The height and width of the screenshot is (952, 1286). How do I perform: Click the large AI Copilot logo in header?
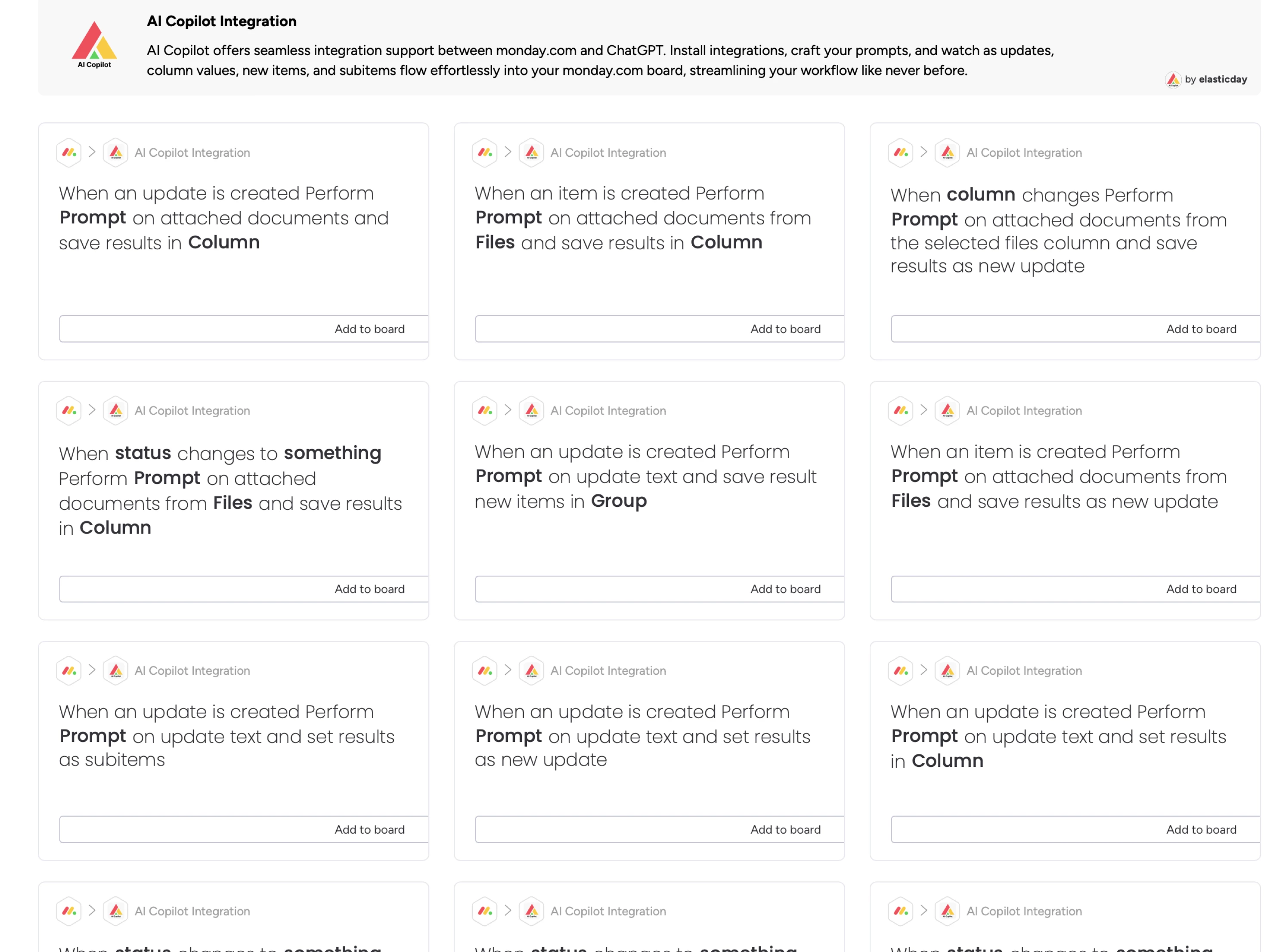click(94, 45)
